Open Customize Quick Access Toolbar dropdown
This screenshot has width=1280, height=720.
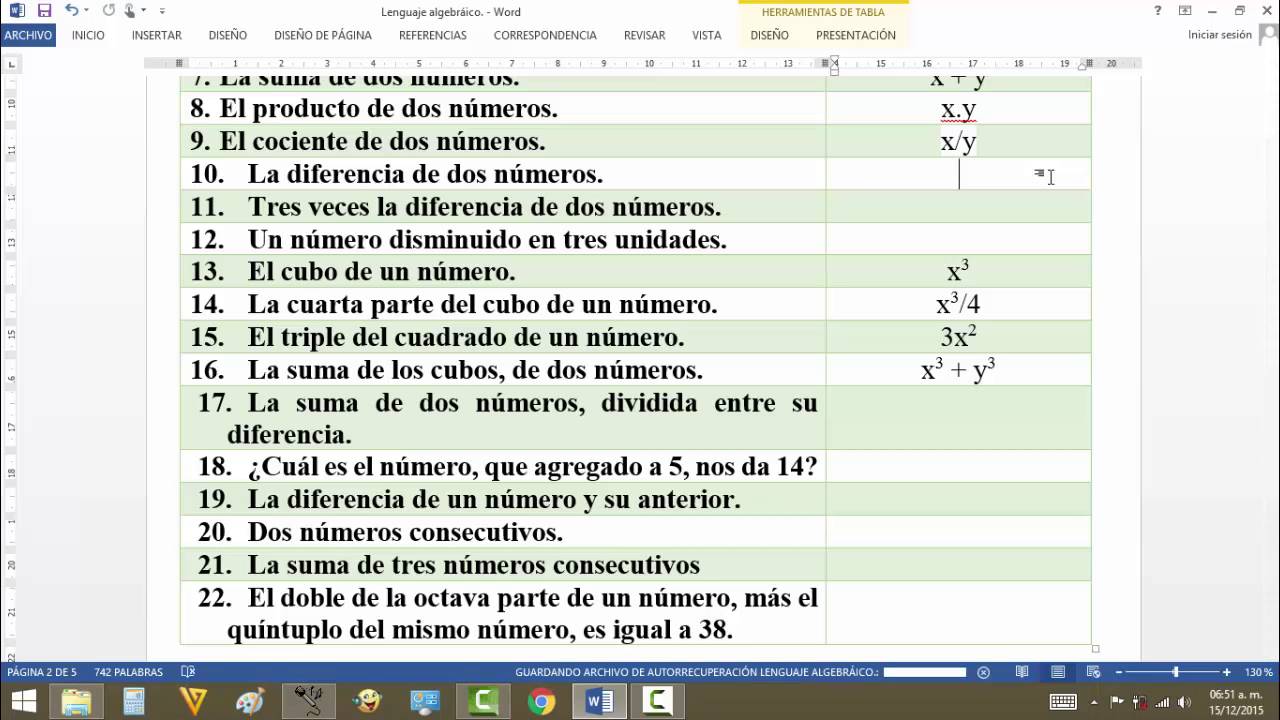[x=162, y=11]
